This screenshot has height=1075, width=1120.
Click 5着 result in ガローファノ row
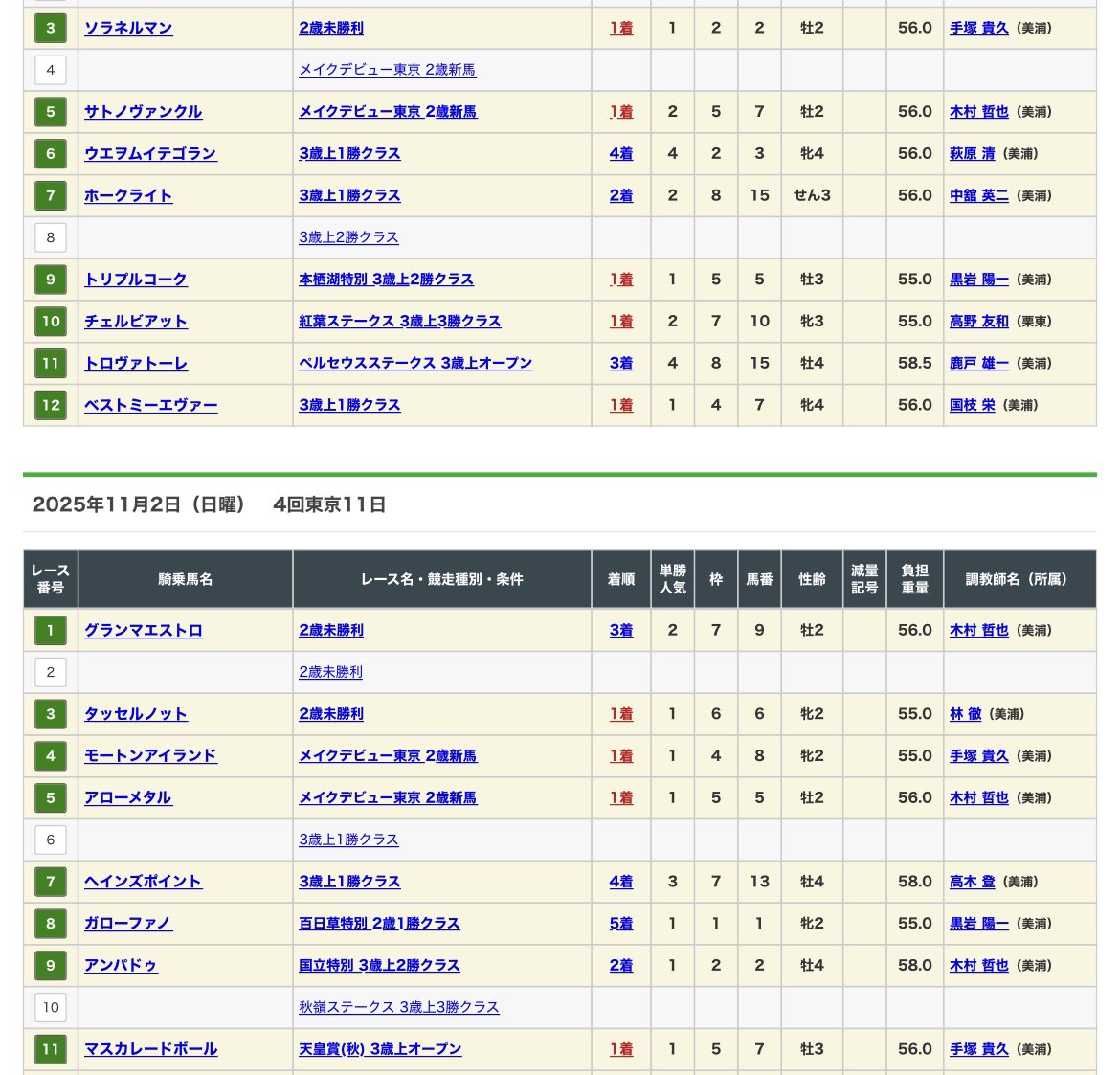click(620, 924)
